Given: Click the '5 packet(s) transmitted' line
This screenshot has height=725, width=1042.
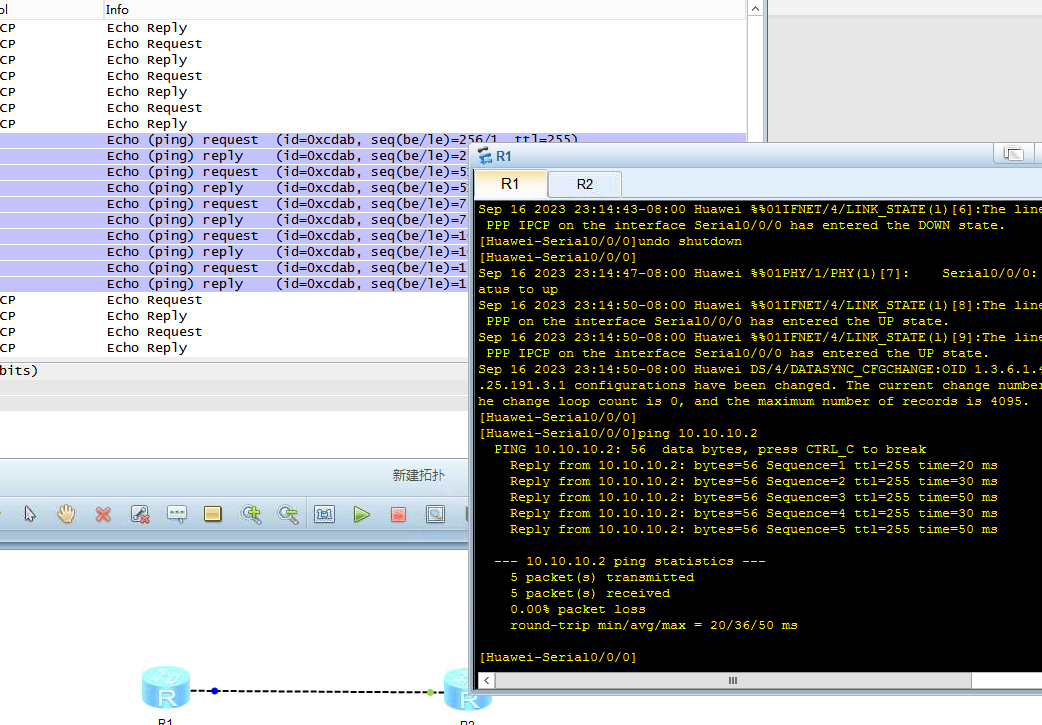Looking at the screenshot, I should pos(602,577).
